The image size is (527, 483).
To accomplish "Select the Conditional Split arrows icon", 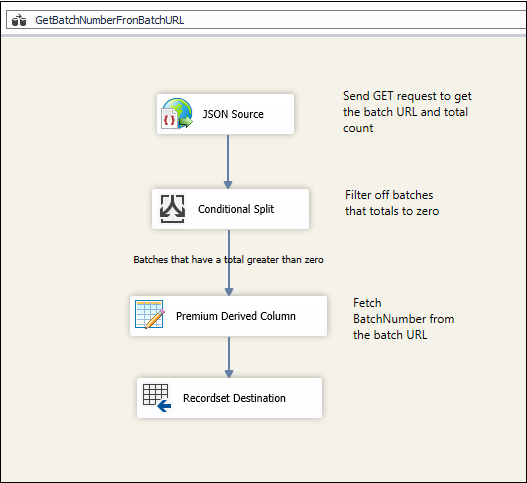I will pyautogui.click(x=172, y=209).
